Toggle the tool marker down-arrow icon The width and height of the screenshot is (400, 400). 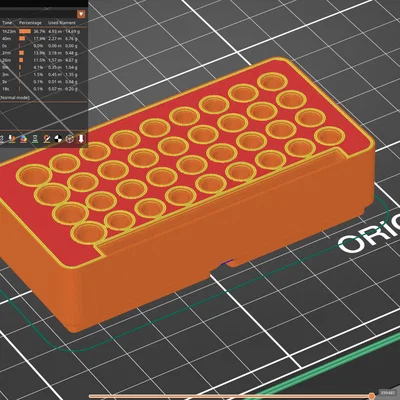[x=81, y=138]
